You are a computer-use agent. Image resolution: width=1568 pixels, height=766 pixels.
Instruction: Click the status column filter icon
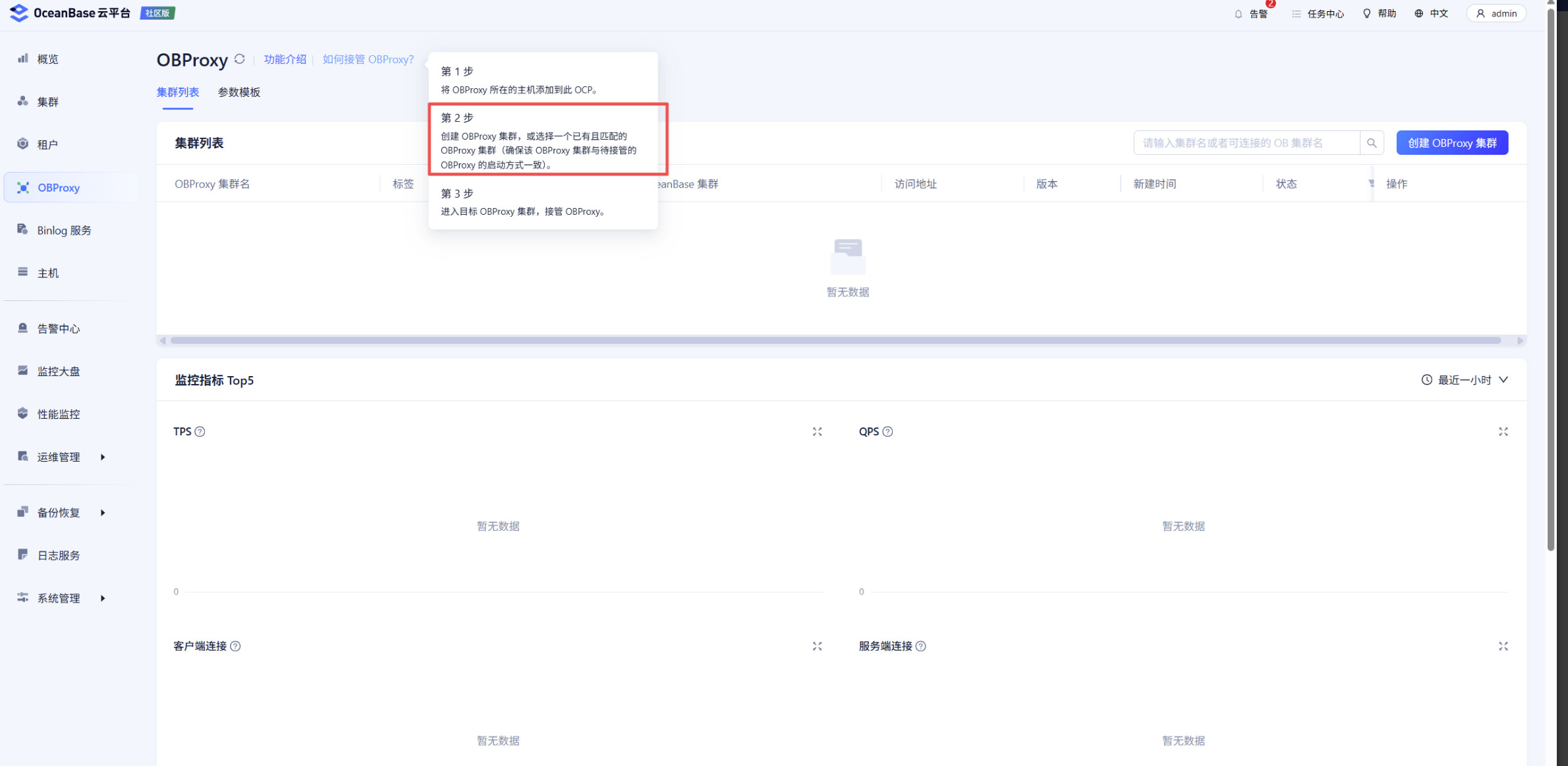[1371, 184]
